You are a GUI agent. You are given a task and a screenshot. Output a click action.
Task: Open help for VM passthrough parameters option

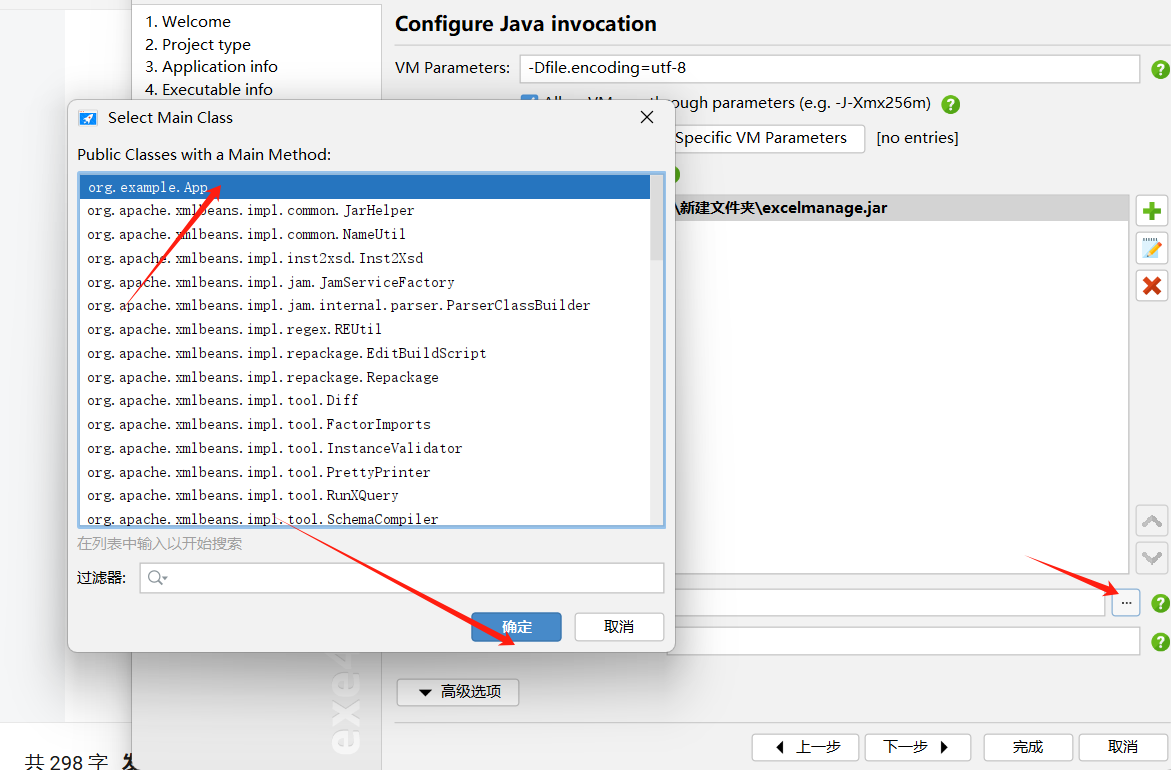(951, 104)
